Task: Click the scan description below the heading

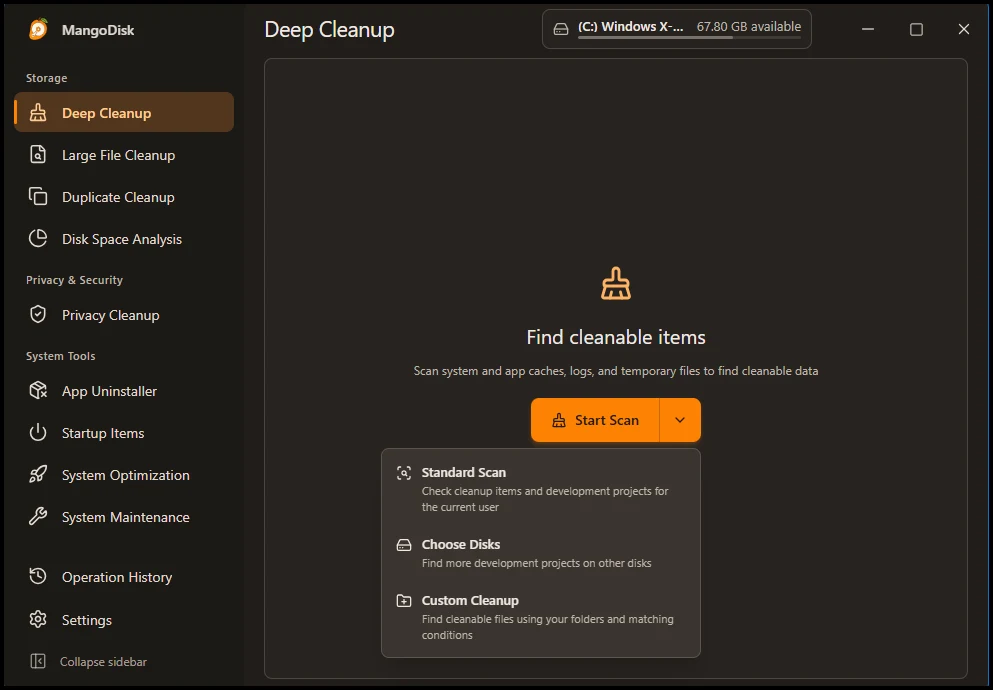Action: (x=616, y=371)
